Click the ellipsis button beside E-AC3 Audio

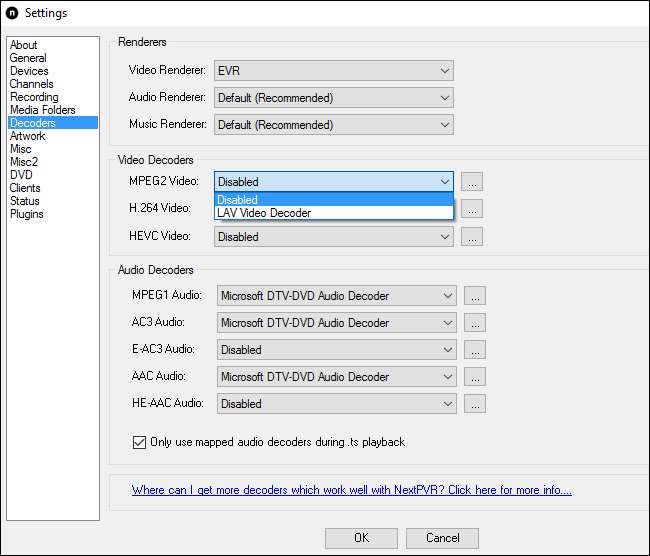[476, 350]
